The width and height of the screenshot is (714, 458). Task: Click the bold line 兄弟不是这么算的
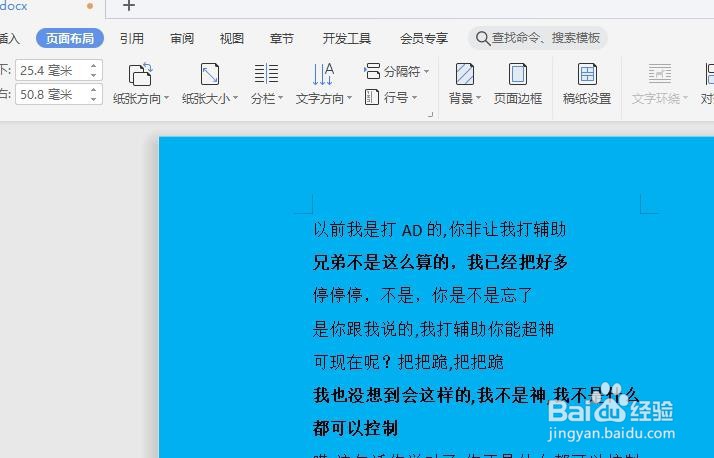point(440,262)
